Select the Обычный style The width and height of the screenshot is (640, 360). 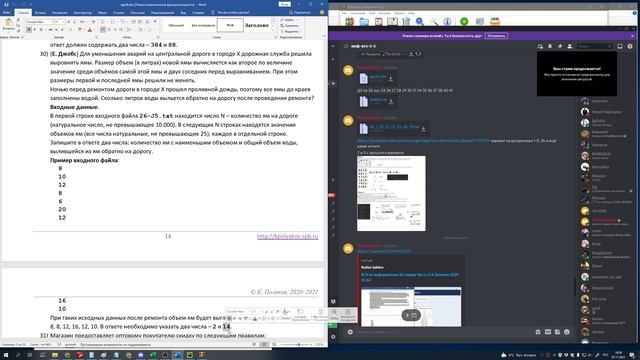click(x=176, y=25)
